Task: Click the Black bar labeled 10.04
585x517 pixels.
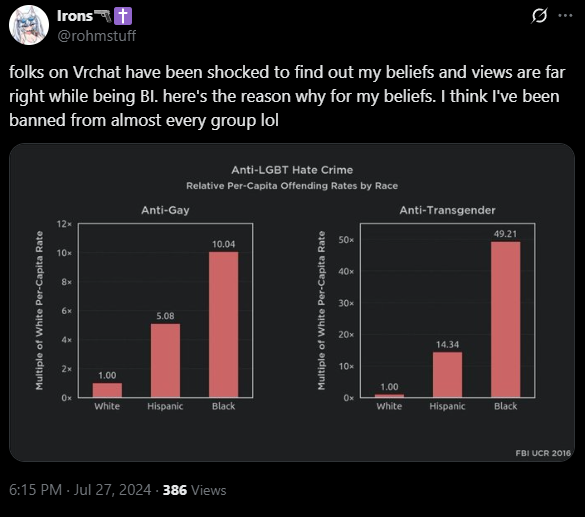Action: pos(223,325)
